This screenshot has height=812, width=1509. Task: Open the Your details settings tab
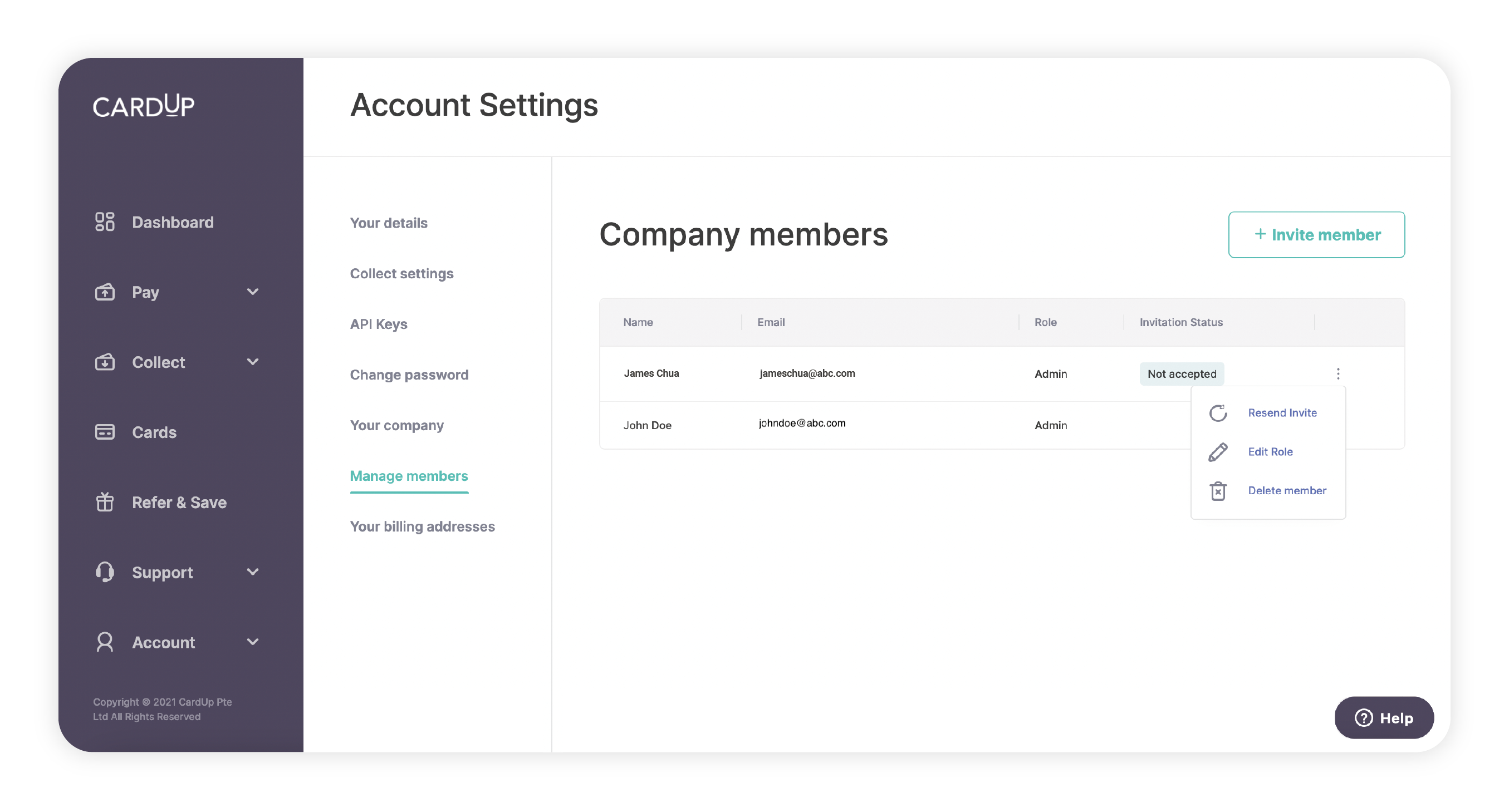click(388, 223)
